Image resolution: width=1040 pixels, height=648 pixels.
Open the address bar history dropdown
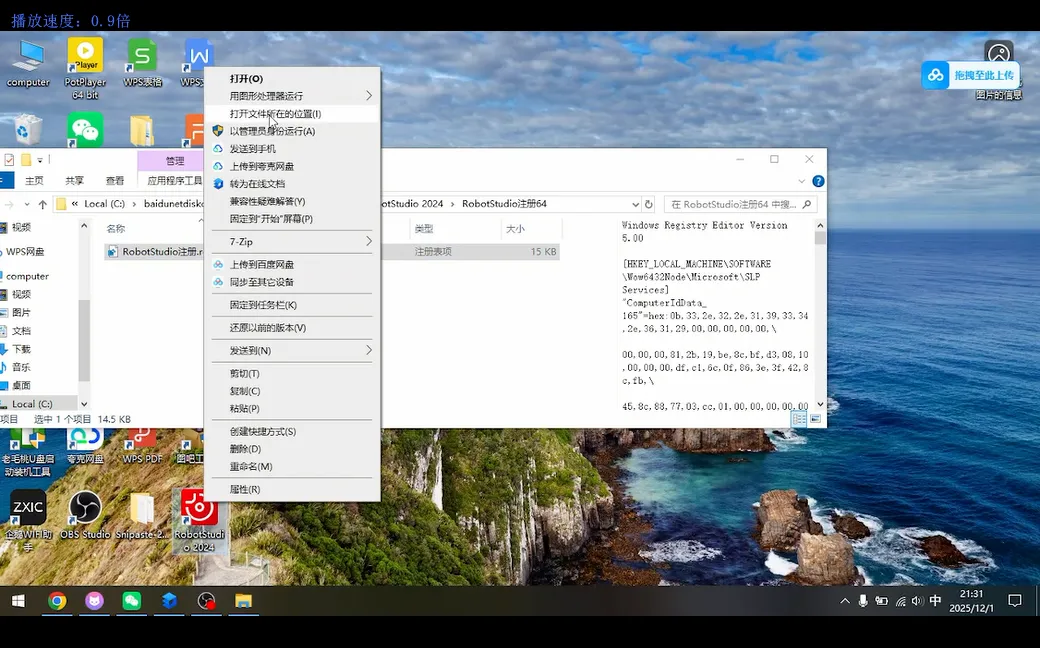pyautogui.click(x=638, y=203)
